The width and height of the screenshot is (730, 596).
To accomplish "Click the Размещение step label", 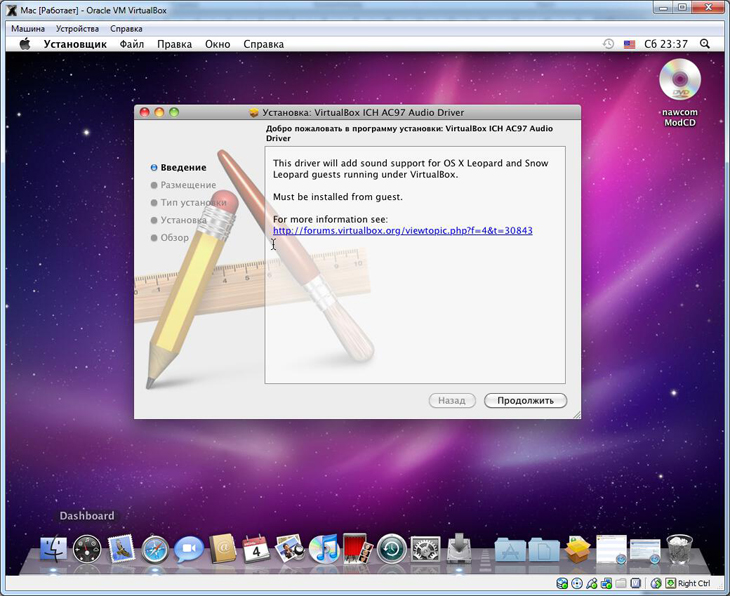I will [x=188, y=185].
